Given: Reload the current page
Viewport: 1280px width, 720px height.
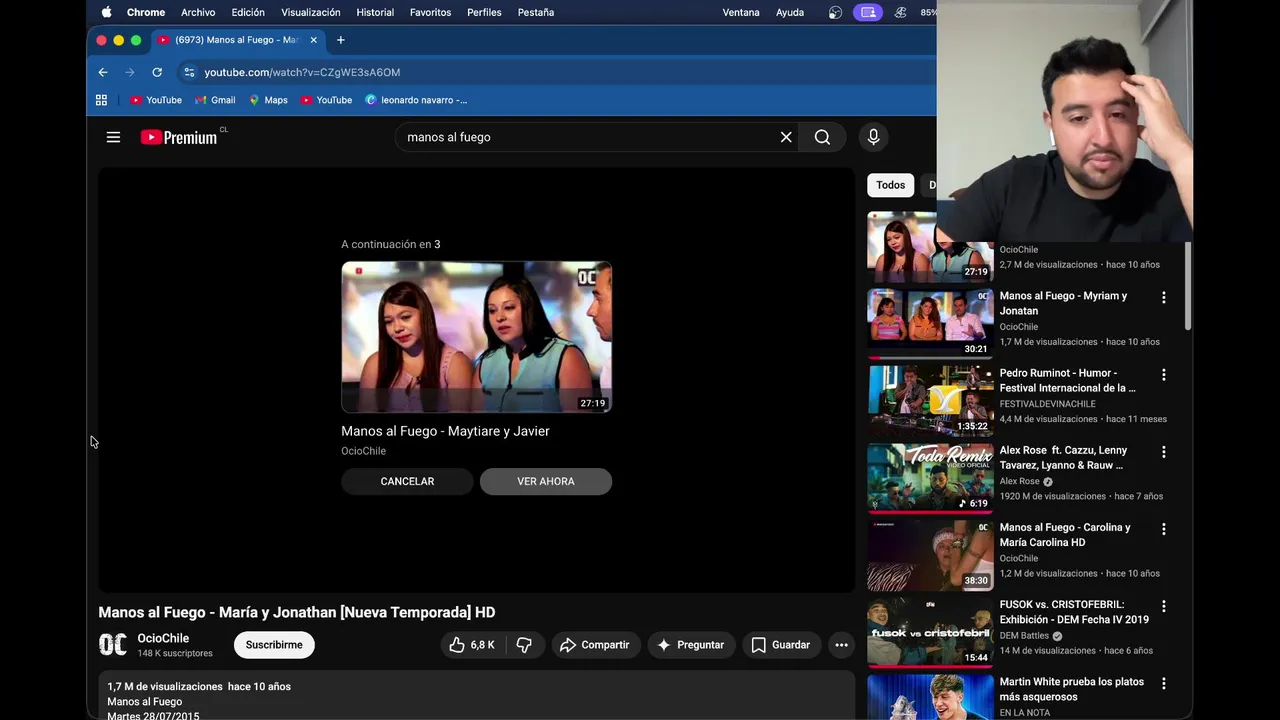Looking at the screenshot, I should coord(157,72).
